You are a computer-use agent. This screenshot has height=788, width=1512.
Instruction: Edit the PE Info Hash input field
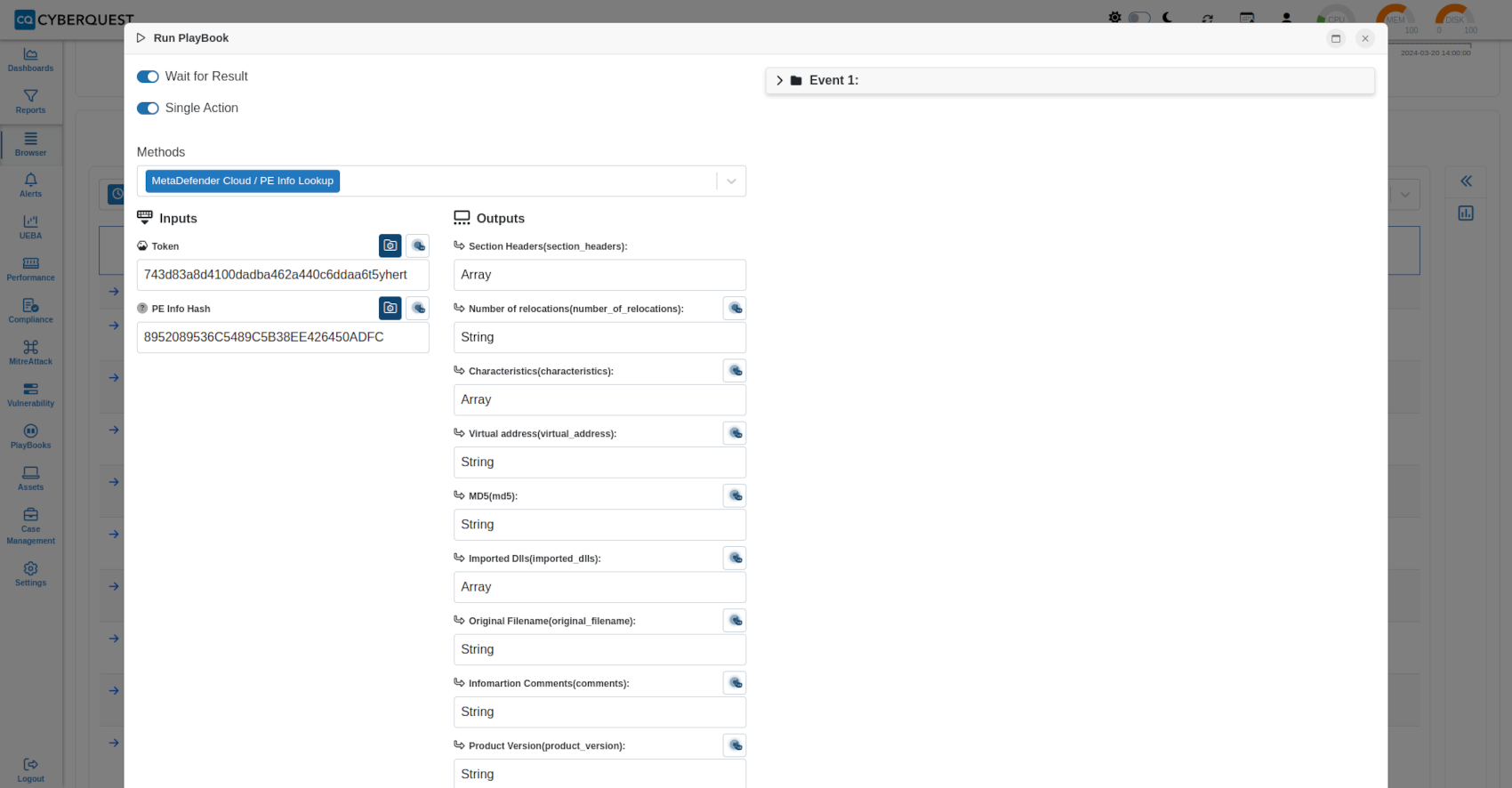pos(283,337)
